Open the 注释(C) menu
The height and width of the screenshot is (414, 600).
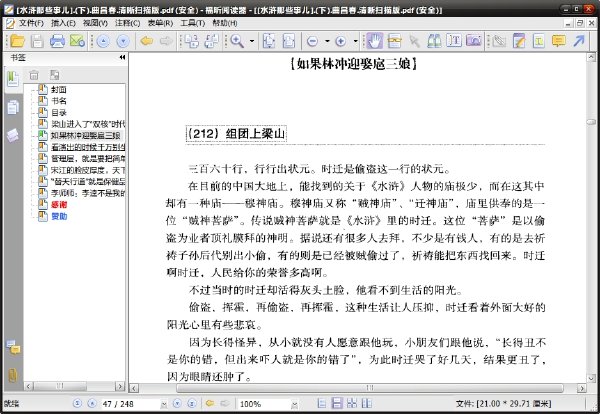127,23
